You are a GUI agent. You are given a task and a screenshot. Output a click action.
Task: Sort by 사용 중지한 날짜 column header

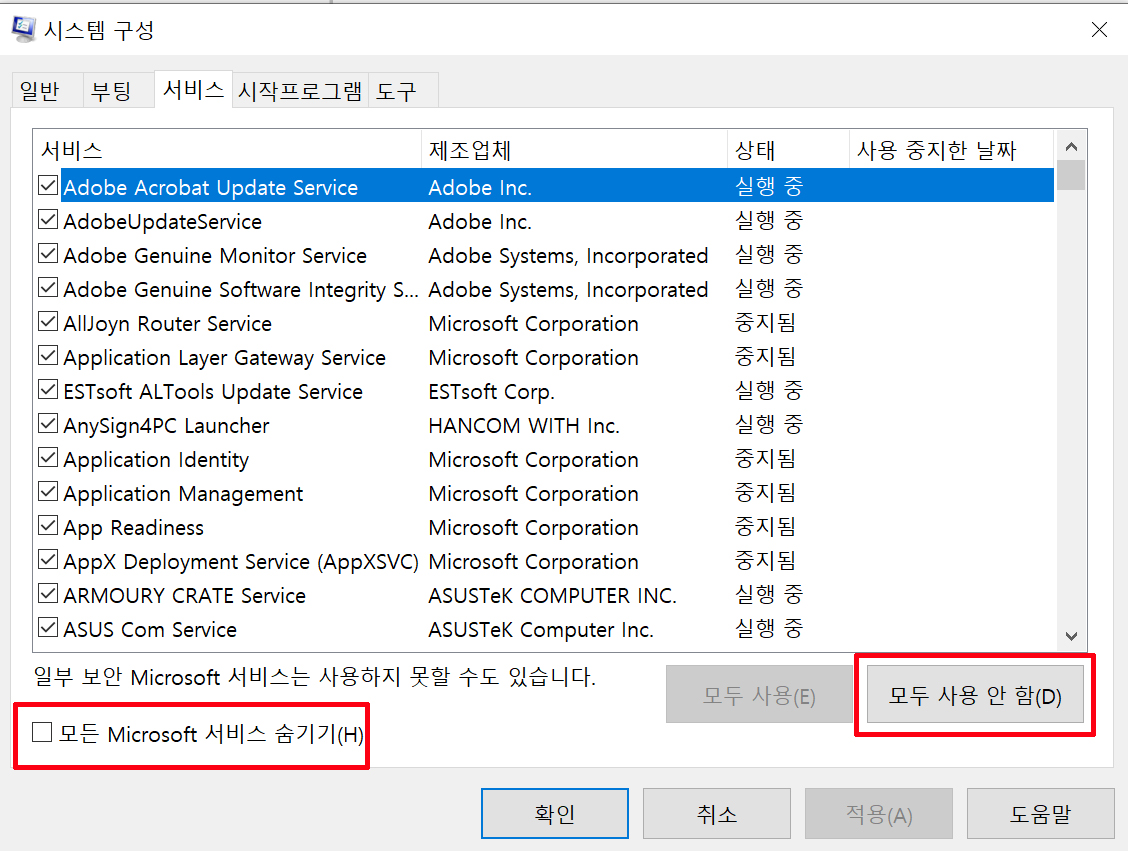point(951,150)
